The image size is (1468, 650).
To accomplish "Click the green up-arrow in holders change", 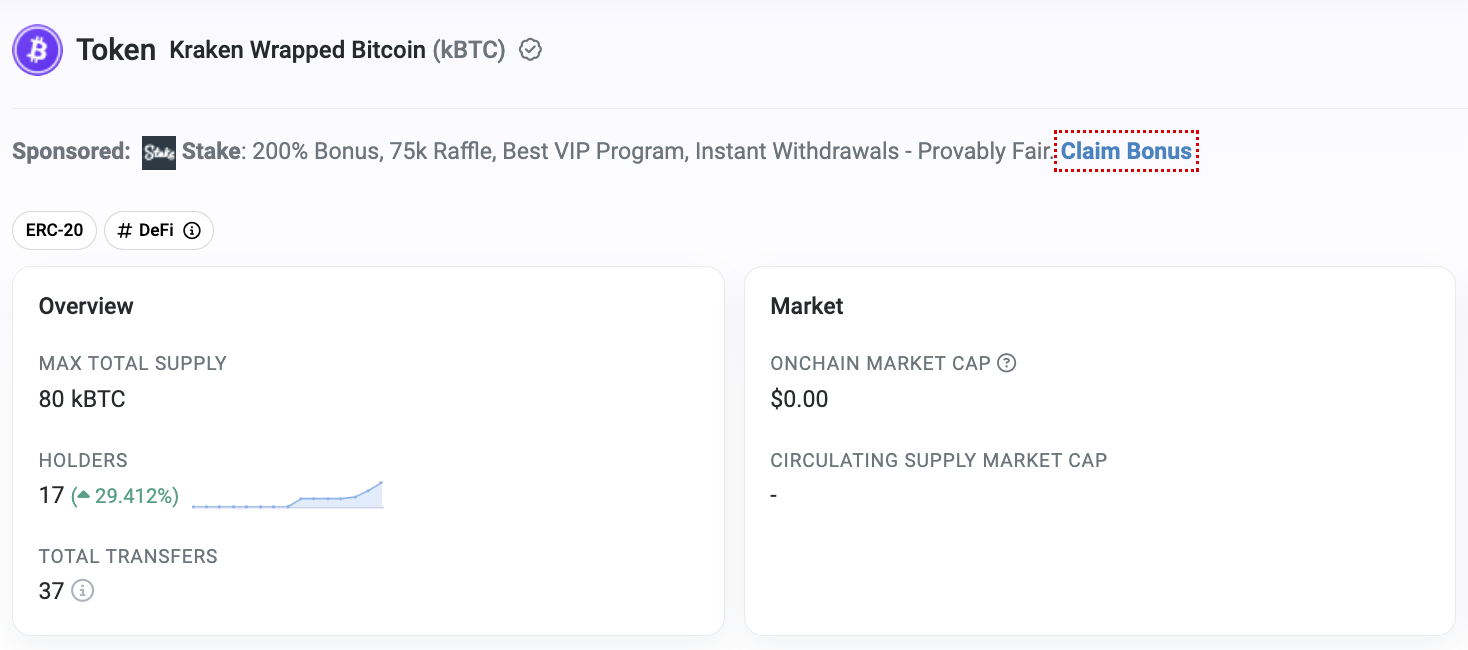I will (84, 495).
